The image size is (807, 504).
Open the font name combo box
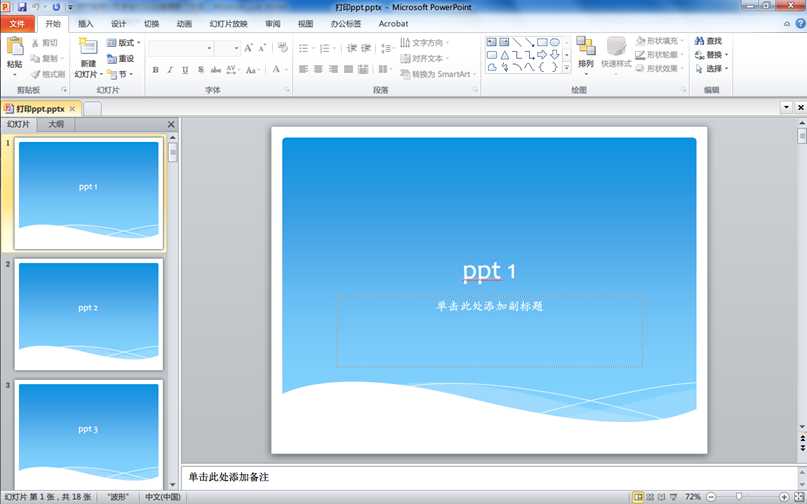(181, 48)
